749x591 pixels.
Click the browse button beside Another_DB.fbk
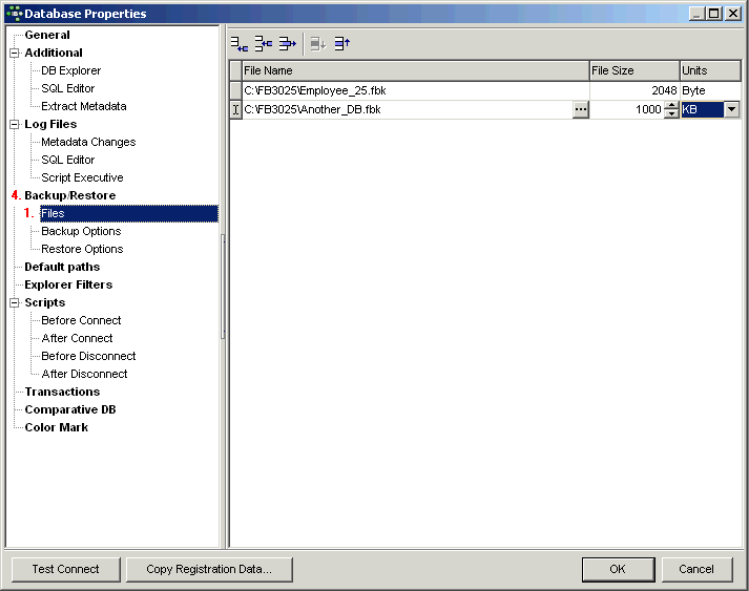click(581, 110)
